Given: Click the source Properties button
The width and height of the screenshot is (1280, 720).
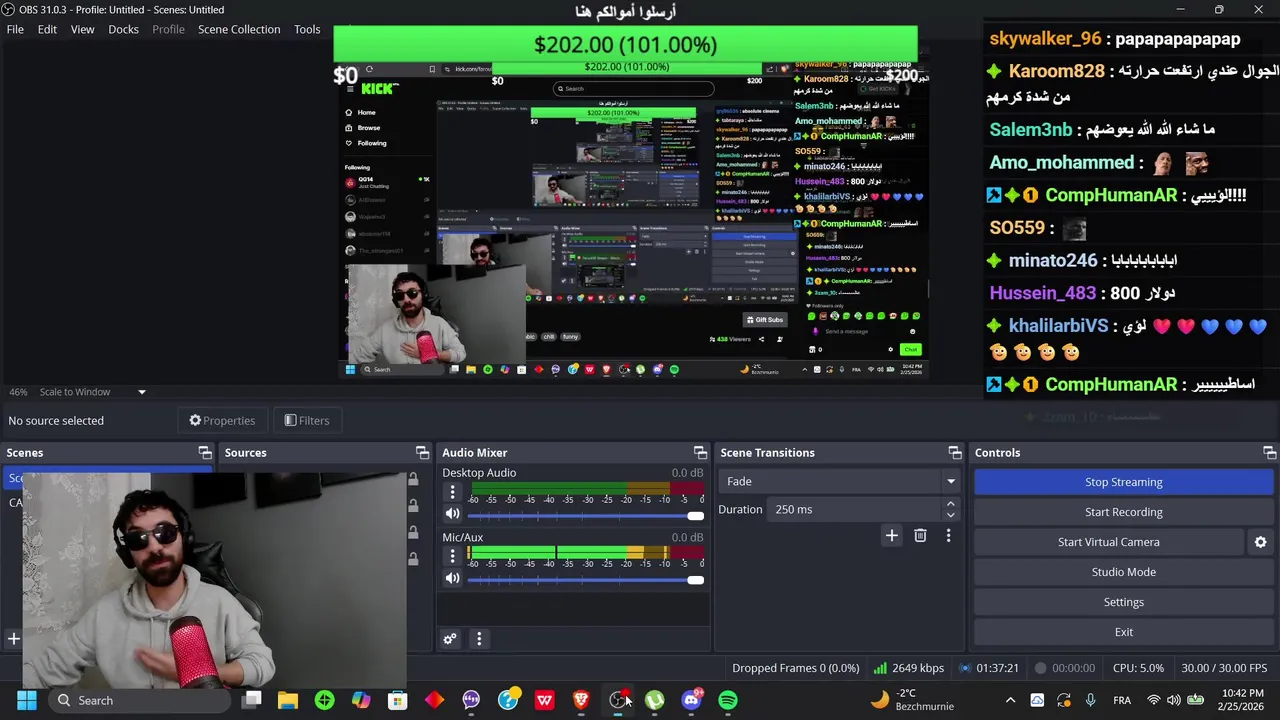Looking at the screenshot, I should [x=222, y=421].
